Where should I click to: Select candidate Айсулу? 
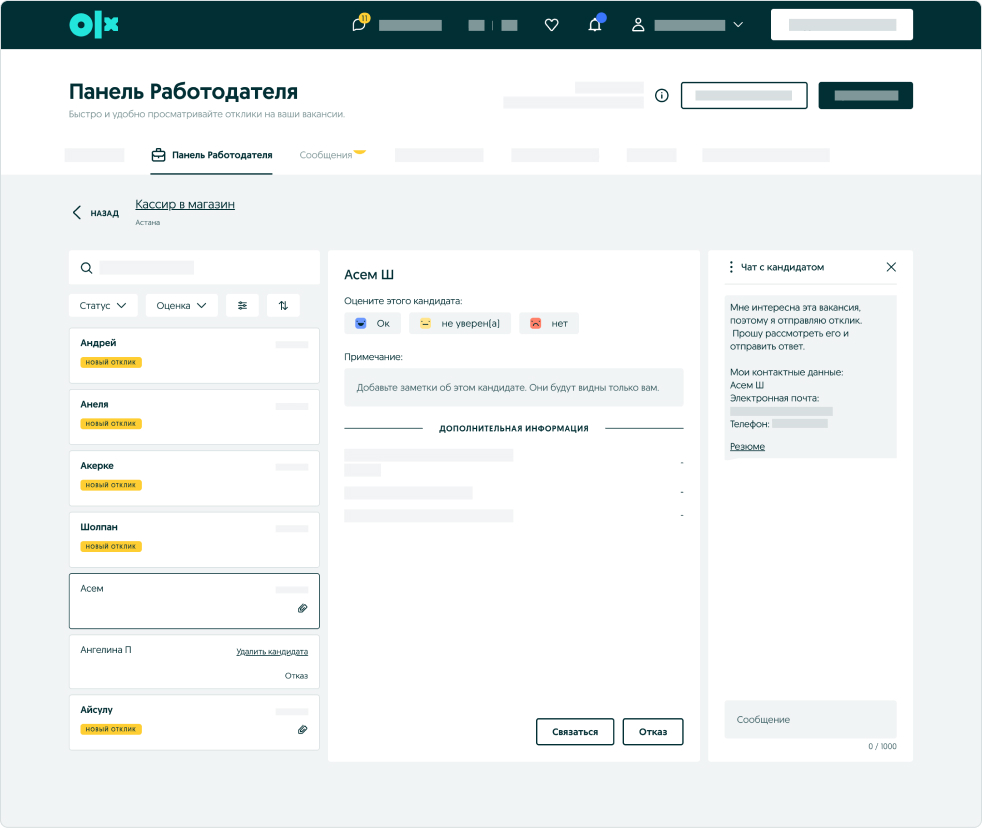(x=194, y=723)
